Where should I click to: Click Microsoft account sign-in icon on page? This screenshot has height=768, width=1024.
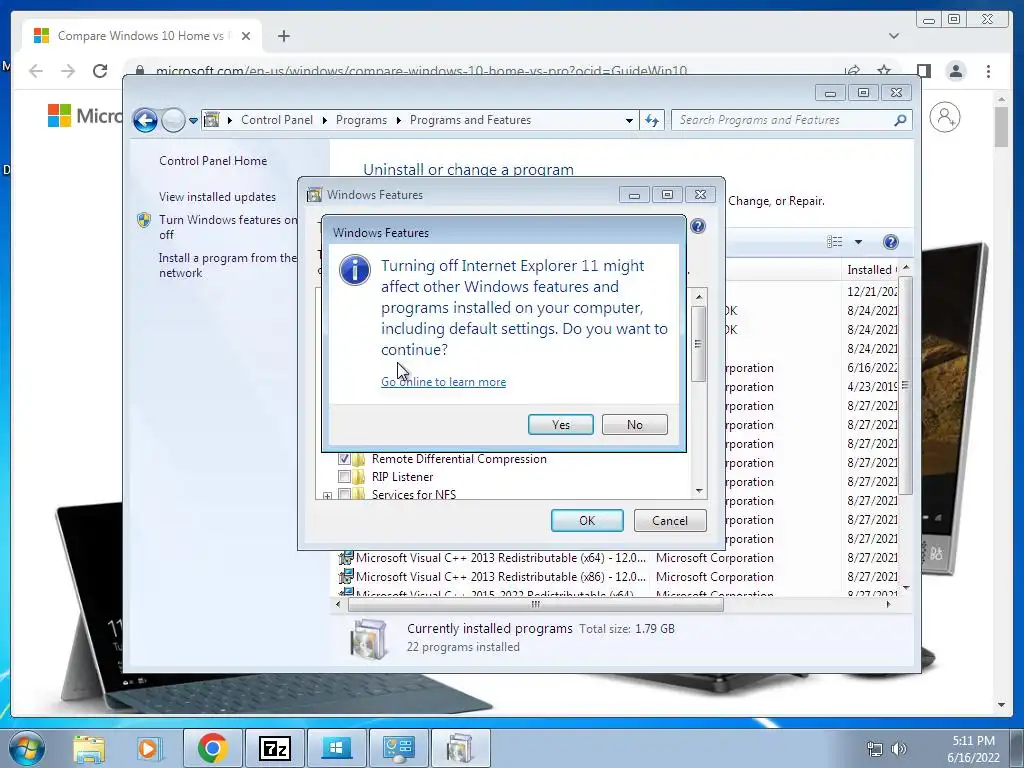coord(944,118)
